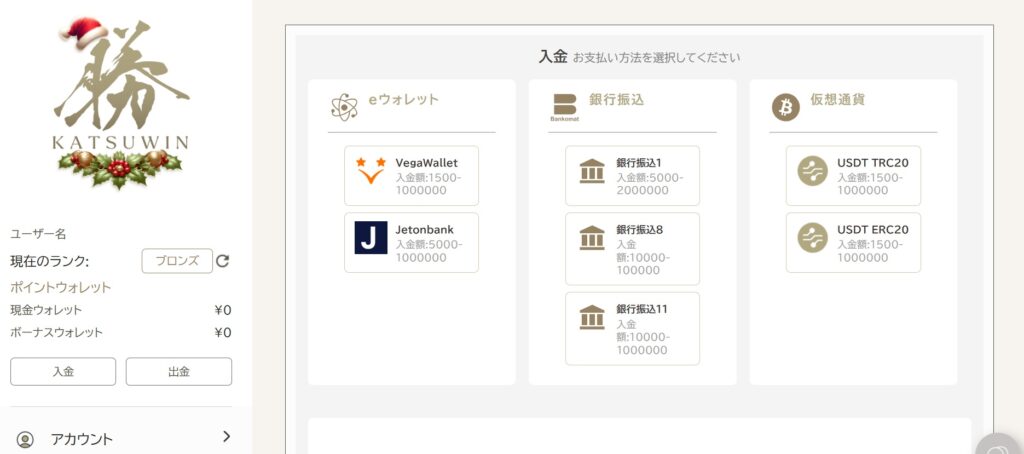Select the VegaWallet payment method
This screenshot has width=1024, height=454.
pos(411,176)
